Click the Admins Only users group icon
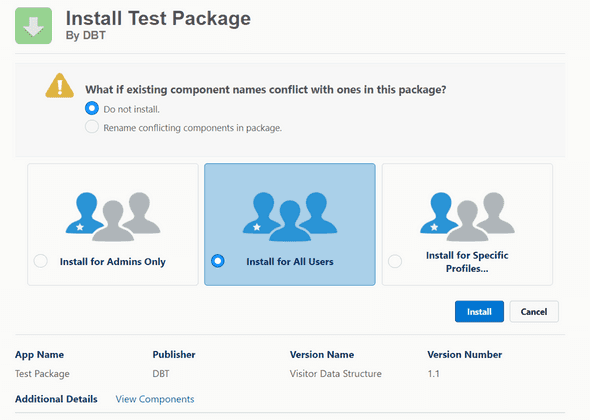Screen dimensions: 590x420 [x=113, y=216]
